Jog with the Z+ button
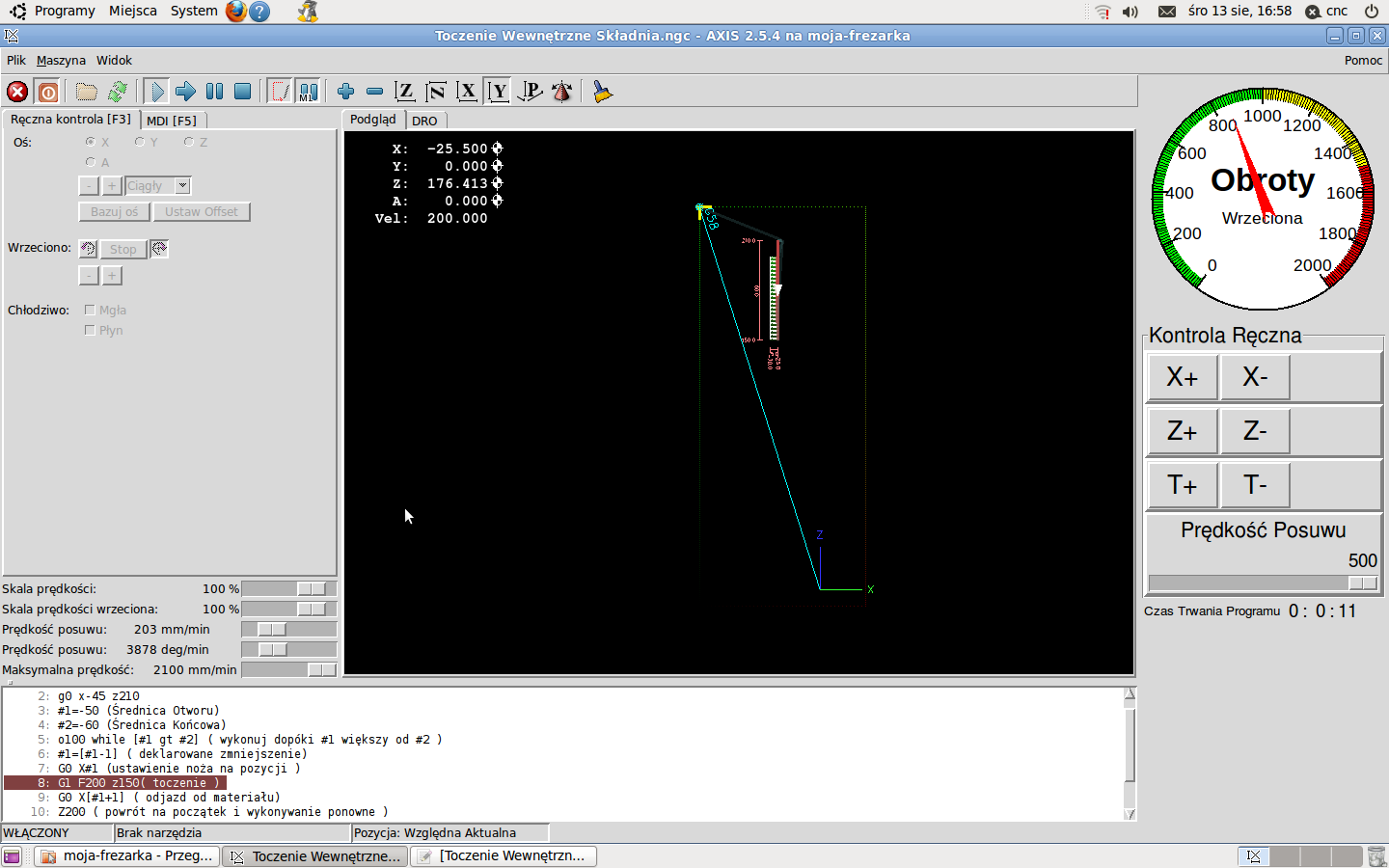The width and height of the screenshot is (1389, 868). click(1182, 431)
